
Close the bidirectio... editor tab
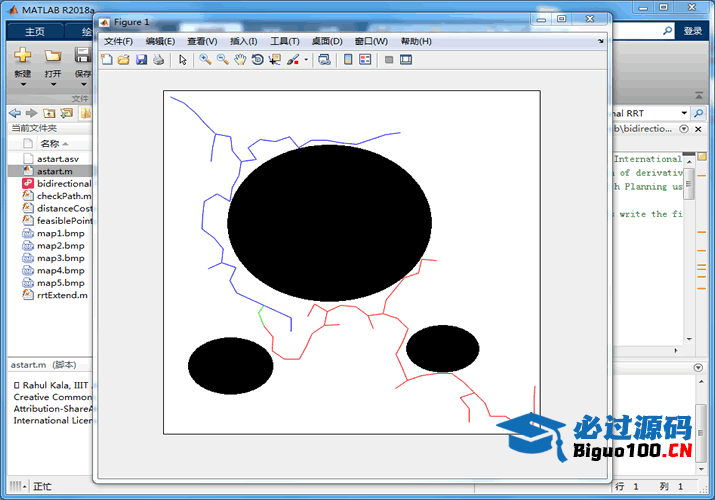[x=698, y=129]
